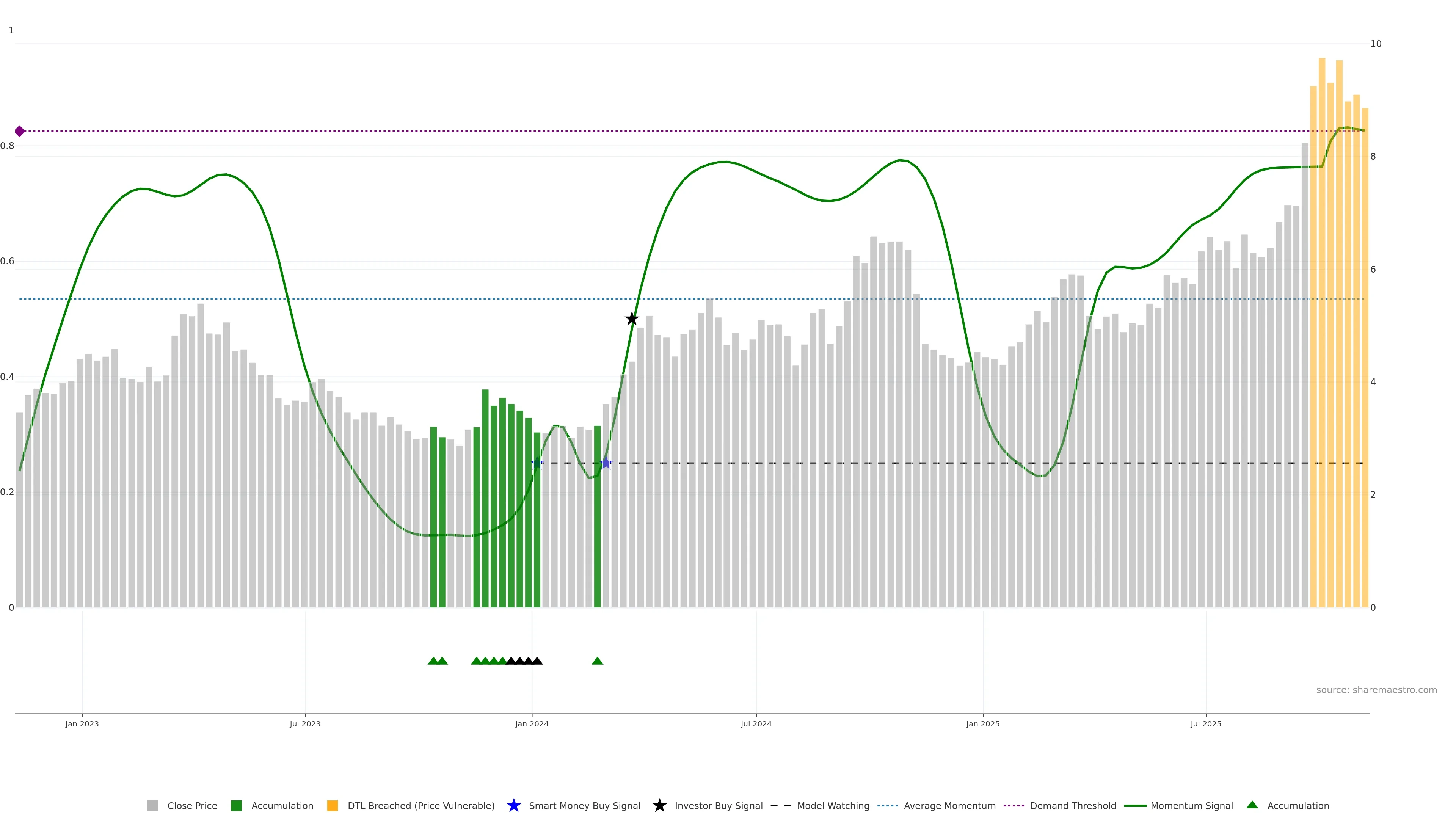Click the source: sharemaestro.com text
This screenshot has width=1456, height=819.
[x=1376, y=690]
